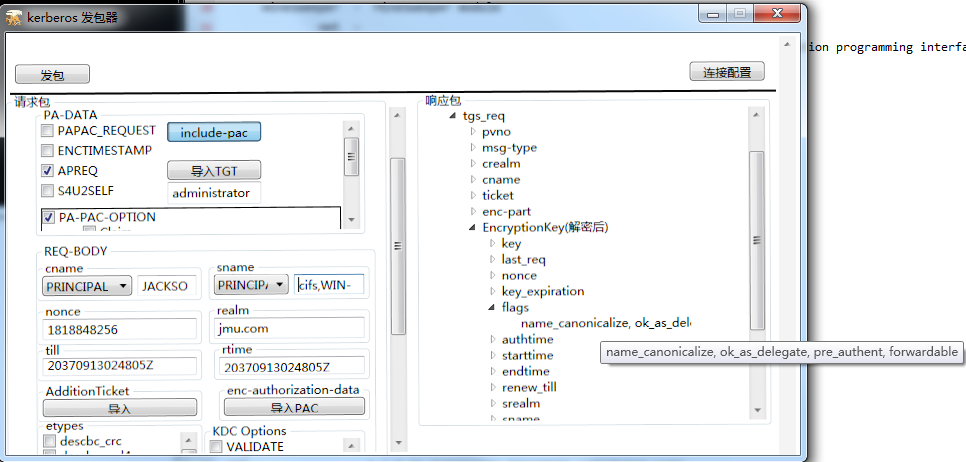Open the 连接配置 connection settings button
Screen dimensions: 966x462
727,71
